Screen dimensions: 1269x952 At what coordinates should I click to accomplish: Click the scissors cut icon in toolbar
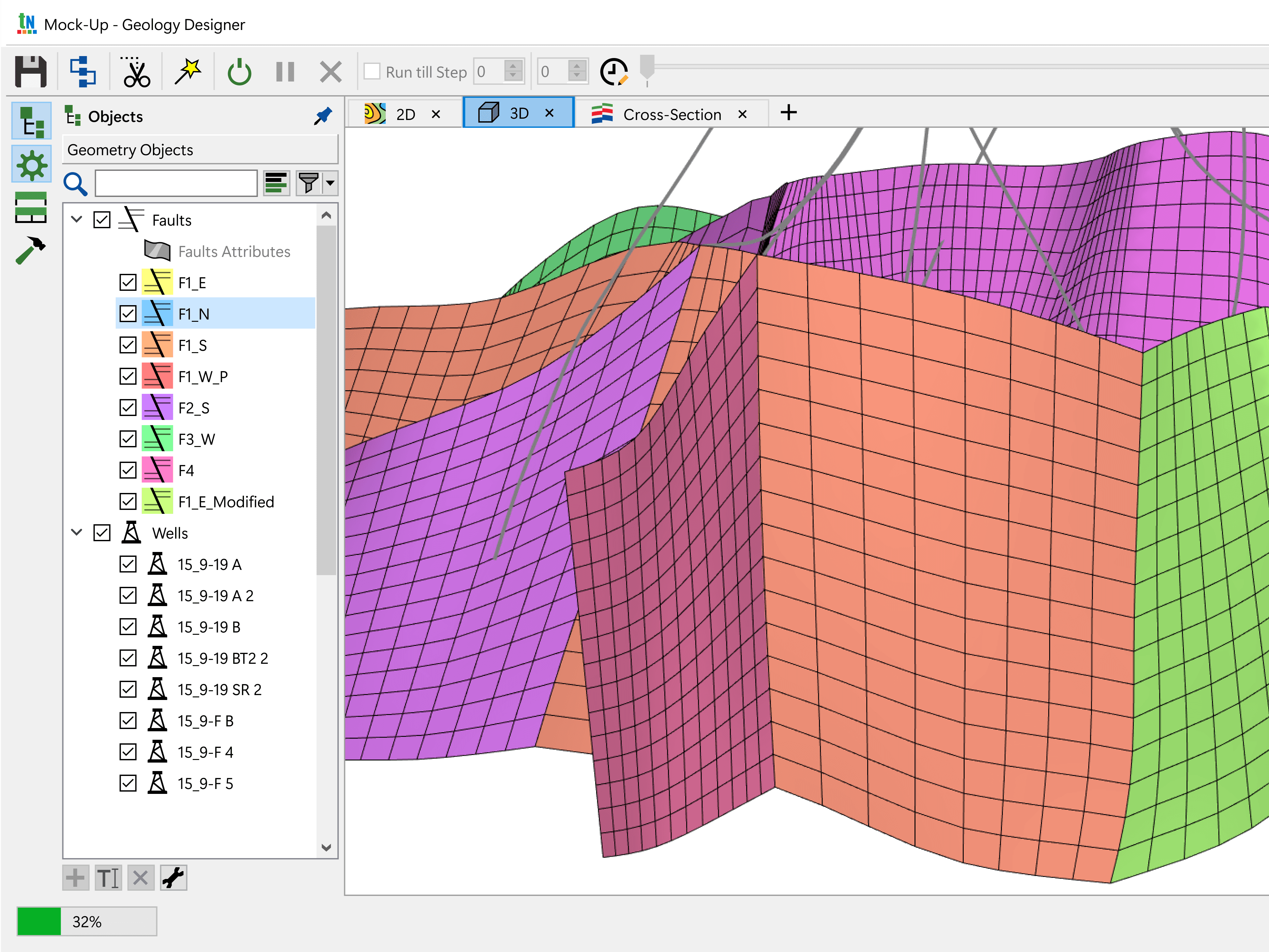coord(136,72)
